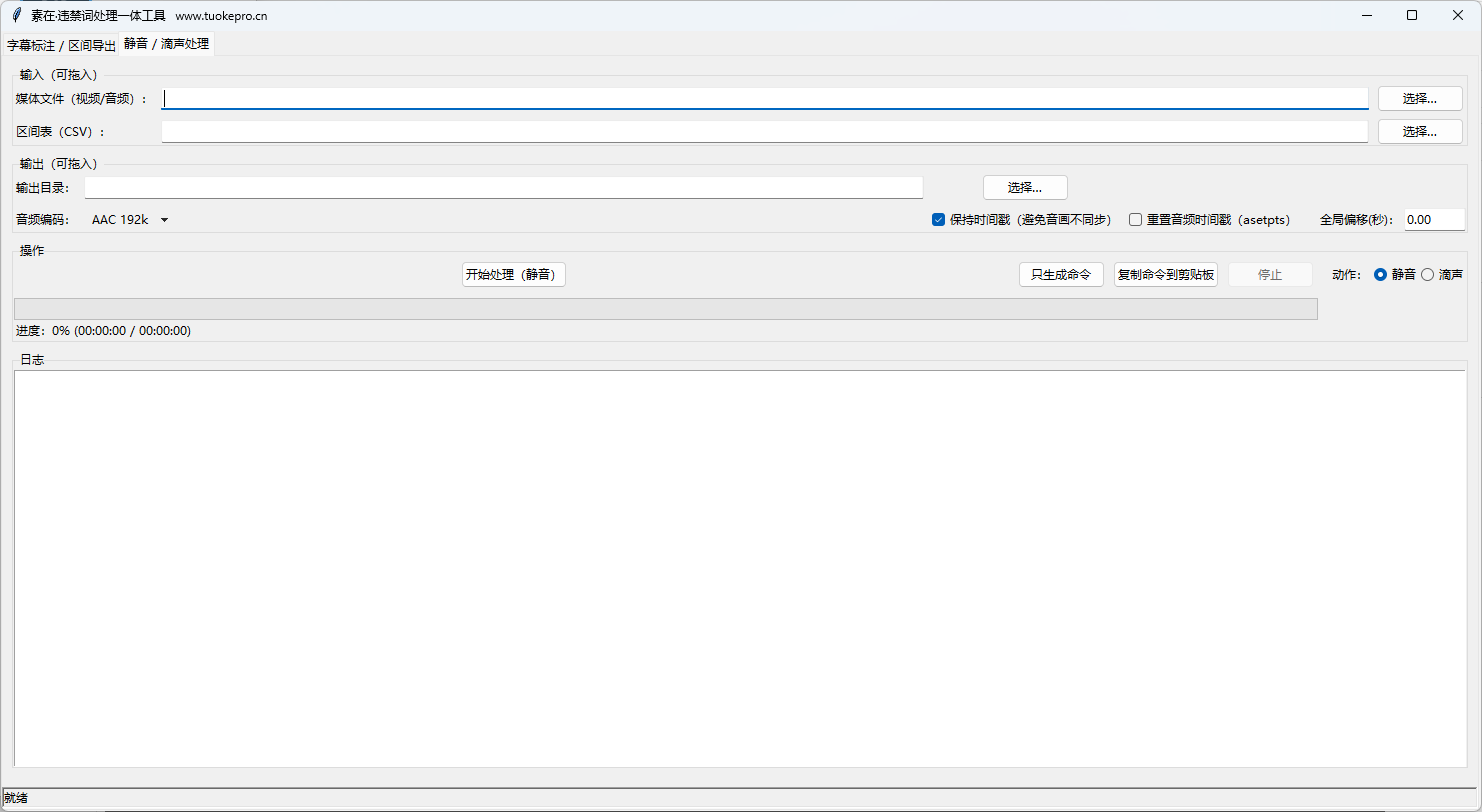Start processing with 开始处理 (静音) button

(514, 274)
